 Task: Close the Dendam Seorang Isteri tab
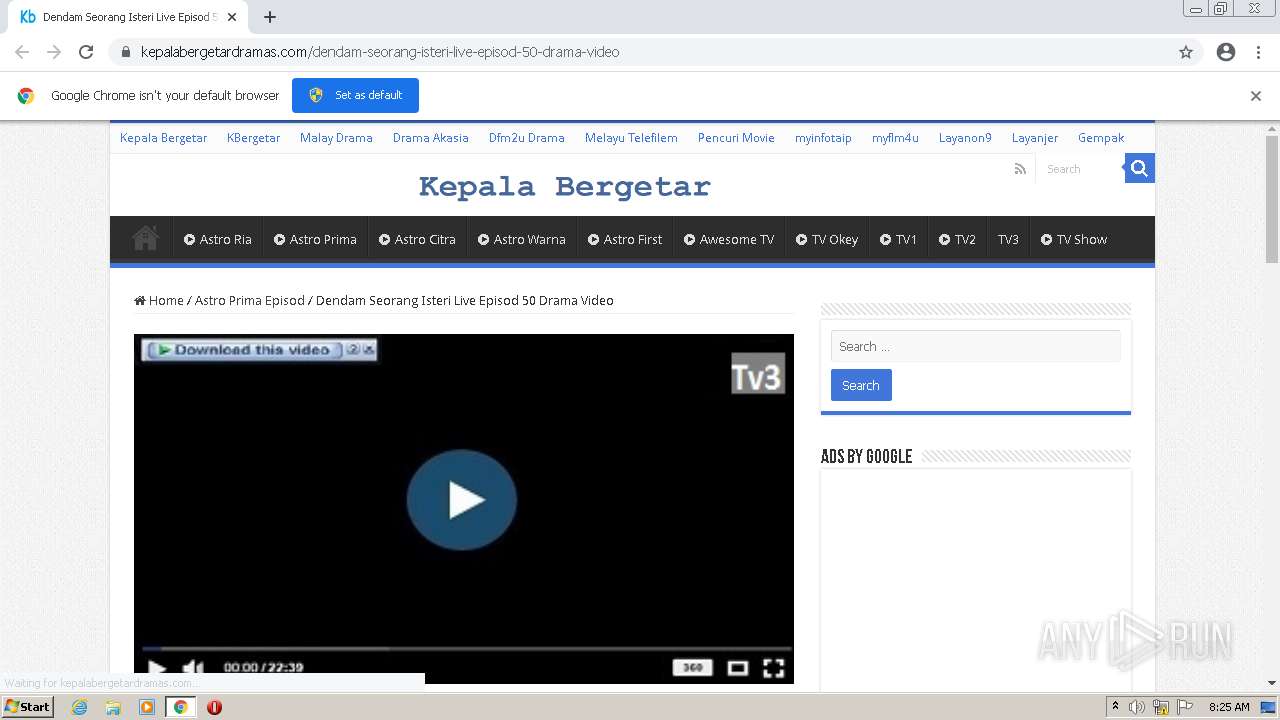[232, 17]
